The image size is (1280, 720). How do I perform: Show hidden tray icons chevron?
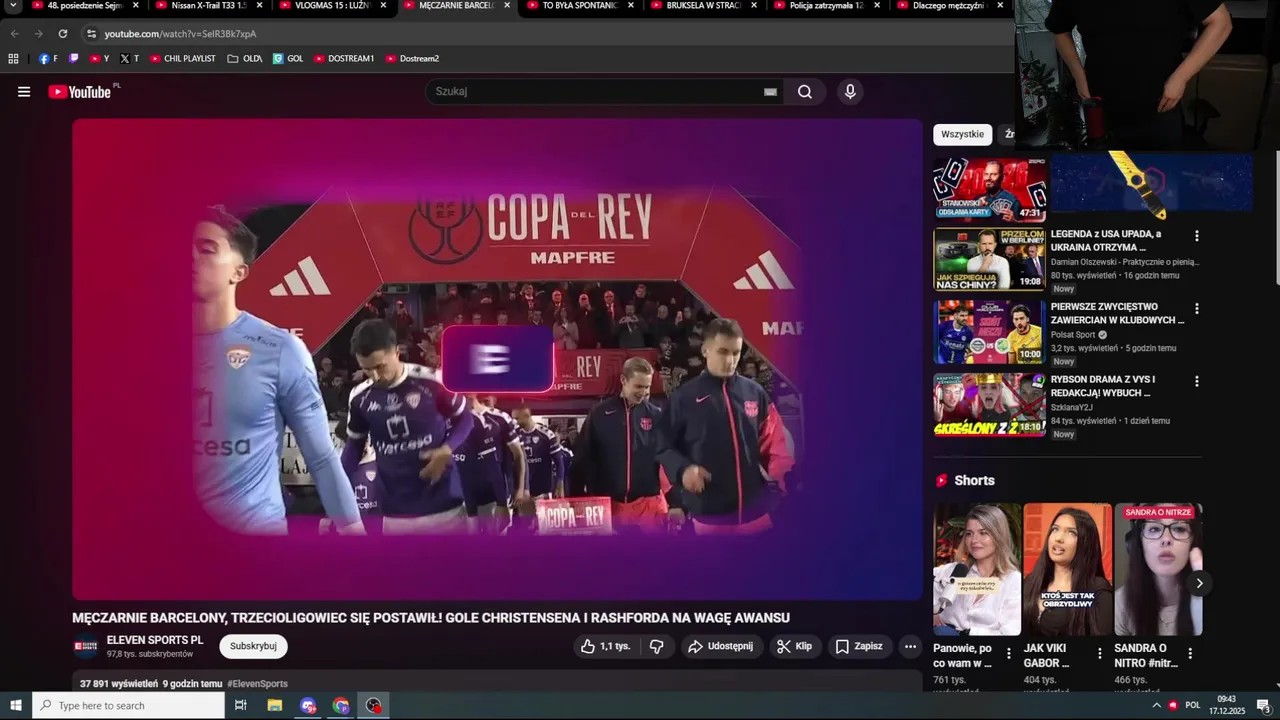tap(1157, 706)
